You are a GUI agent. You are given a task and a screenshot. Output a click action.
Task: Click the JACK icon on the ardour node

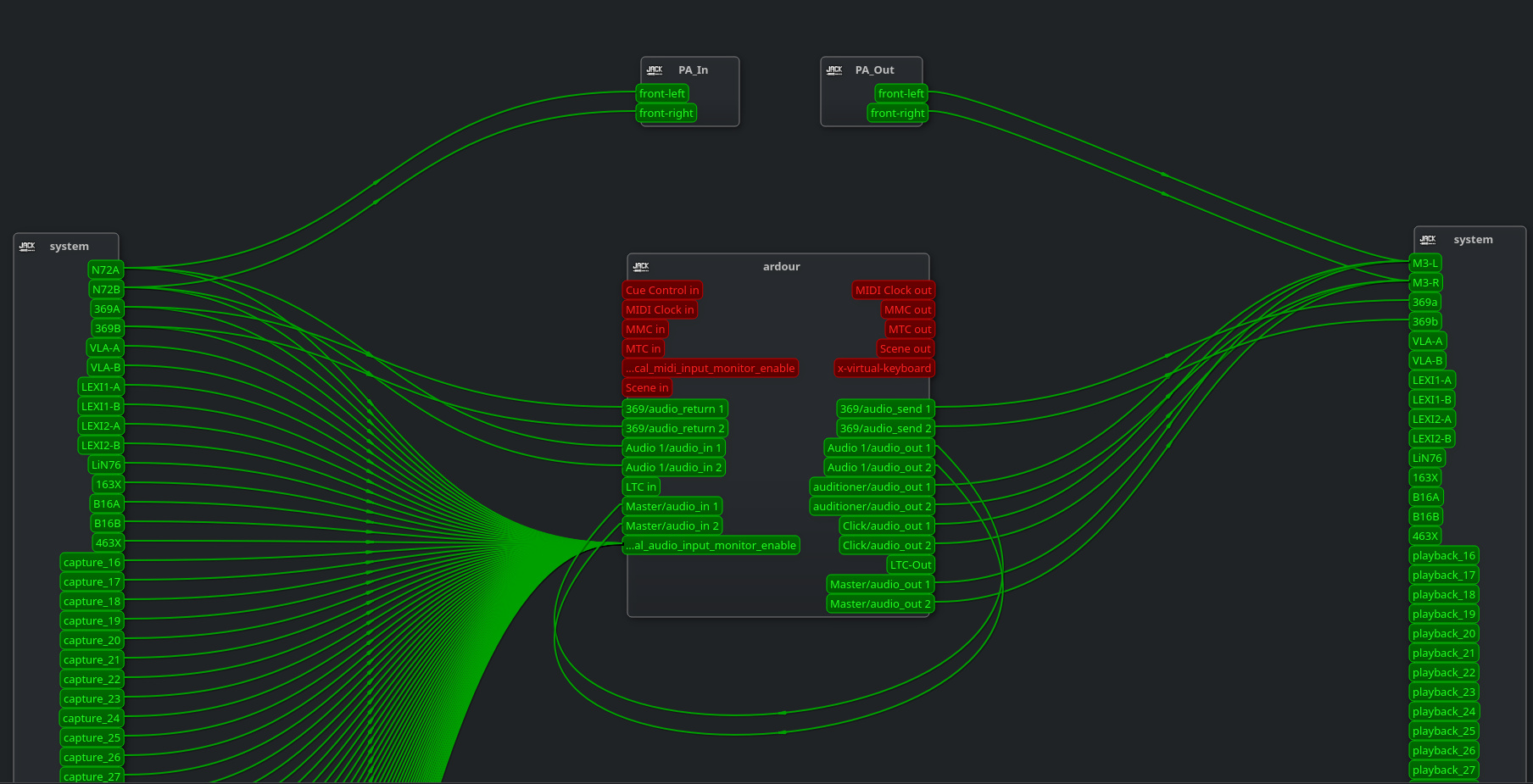[641, 267]
